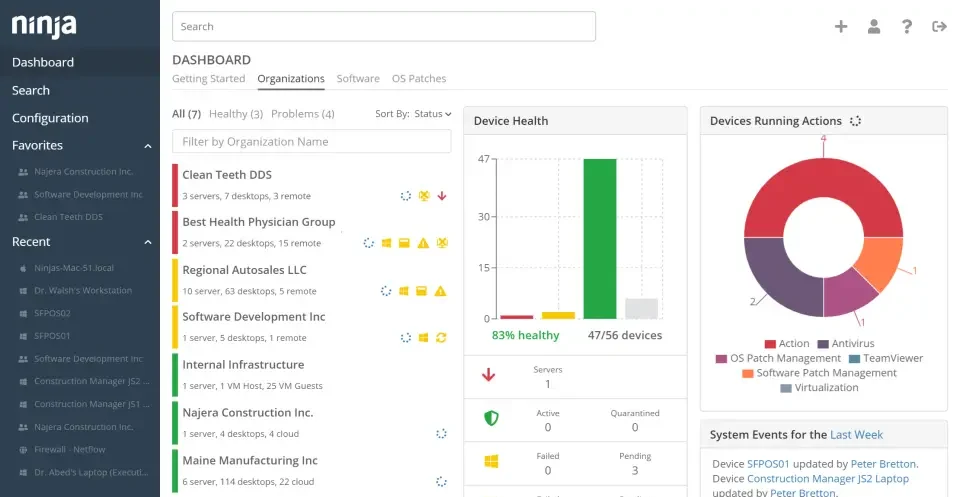Click the orange Software Patch Management legend swatch
The width and height of the screenshot is (960, 497).
748,373
